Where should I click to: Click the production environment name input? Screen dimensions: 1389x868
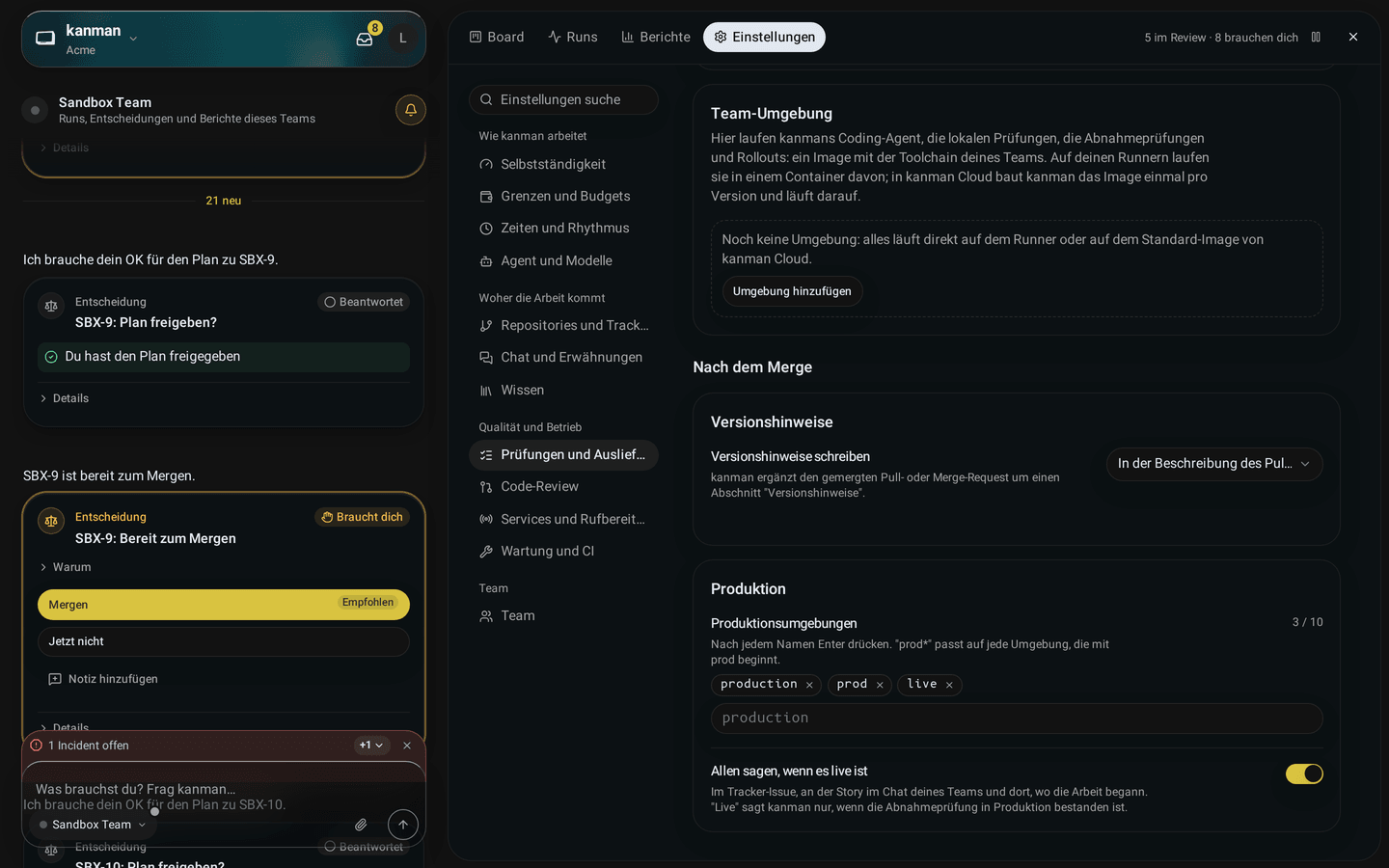pyautogui.click(x=1017, y=719)
